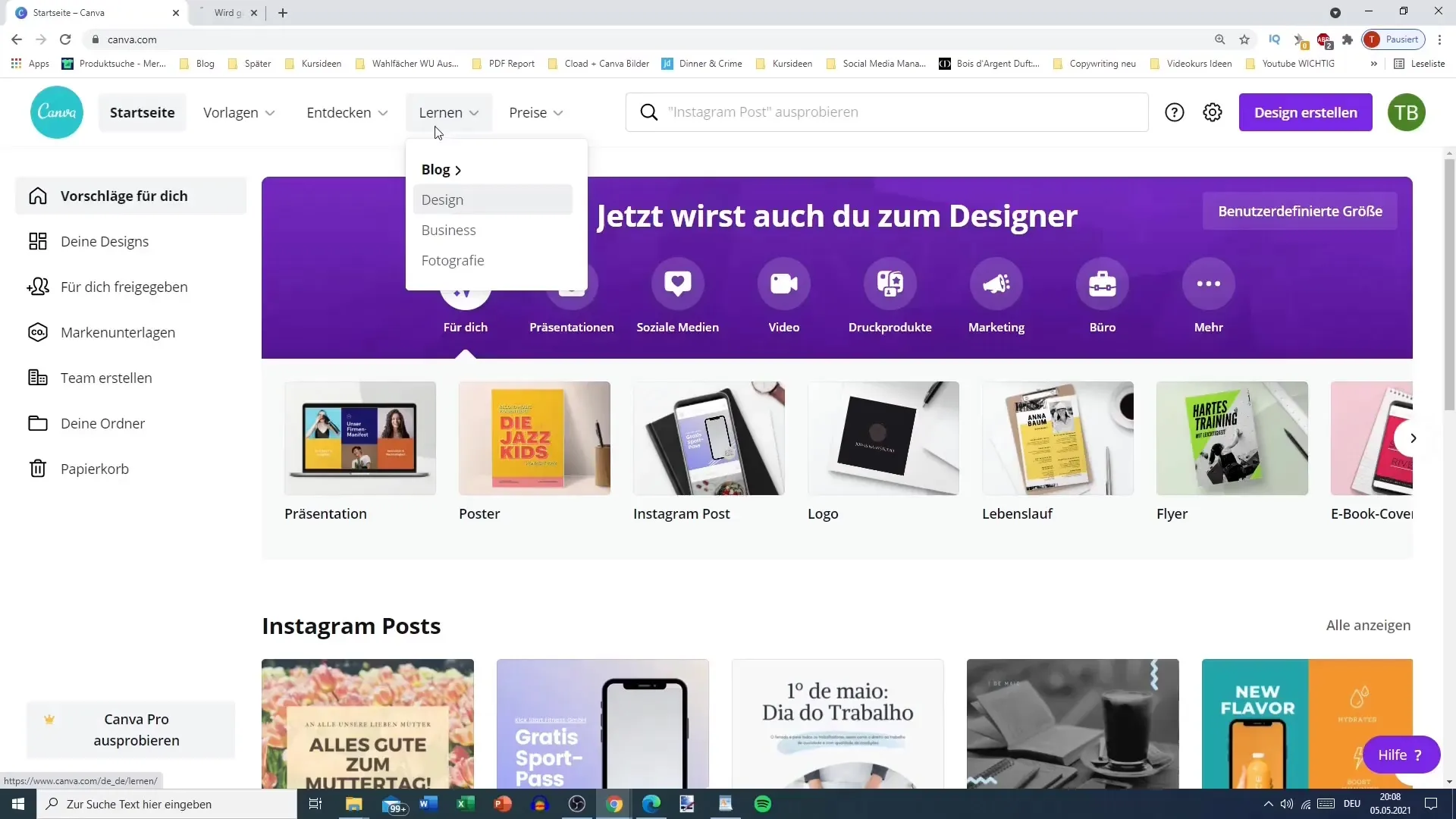Open Spotify from the taskbar
This screenshot has height=819, width=1456.
(x=763, y=804)
